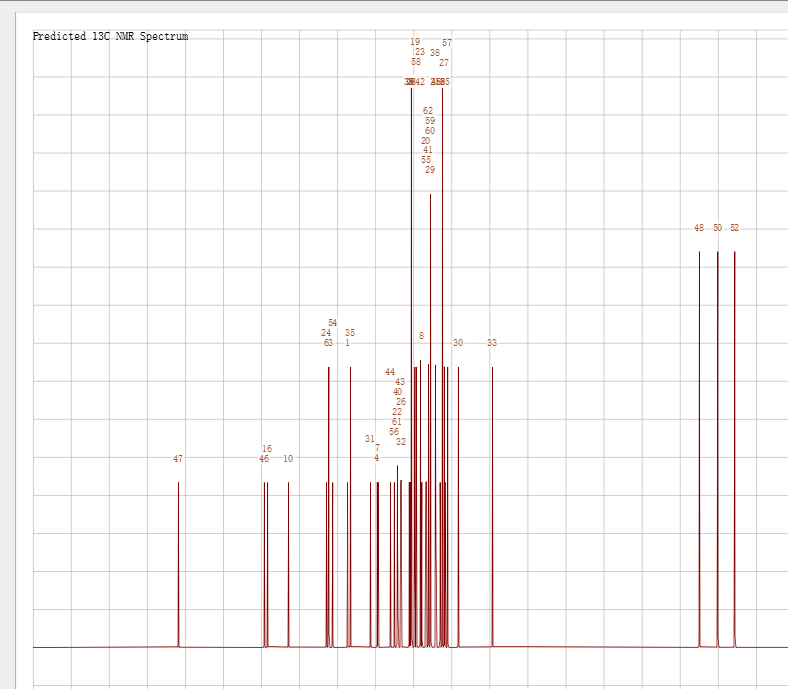Viewport: 788px width, 689px height.
Task: Click peak label 54
Action: (x=333, y=323)
